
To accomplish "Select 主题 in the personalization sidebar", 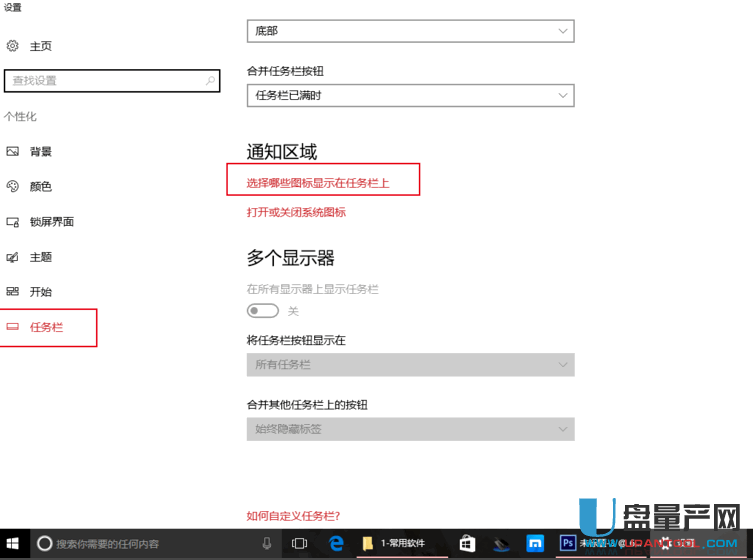I will 40,257.
